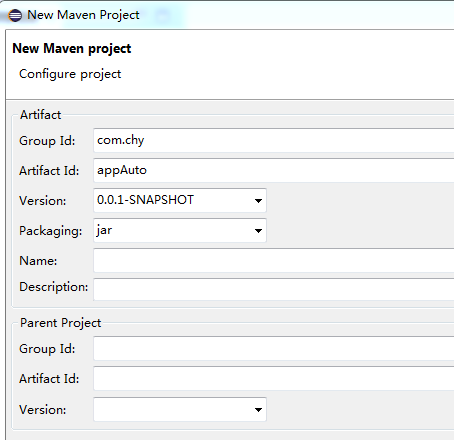Open the Parent Project Version dropdown arrow
Image resolution: width=454 pixels, height=440 pixels.
click(x=258, y=410)
